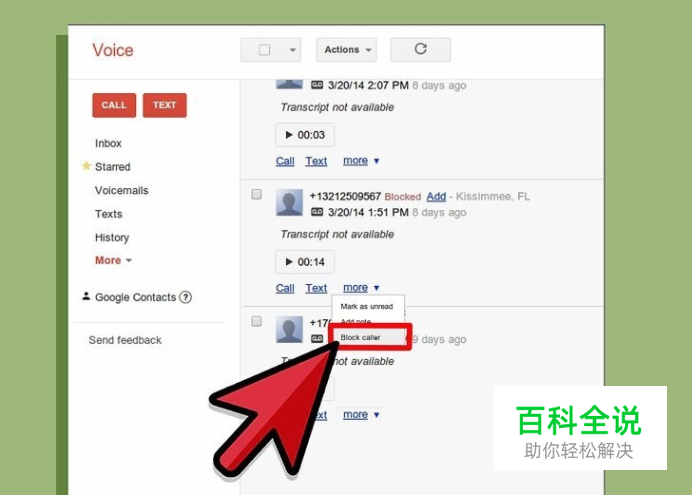
Task: Open Google Contacts link
Action: click(x=135, y=297)
